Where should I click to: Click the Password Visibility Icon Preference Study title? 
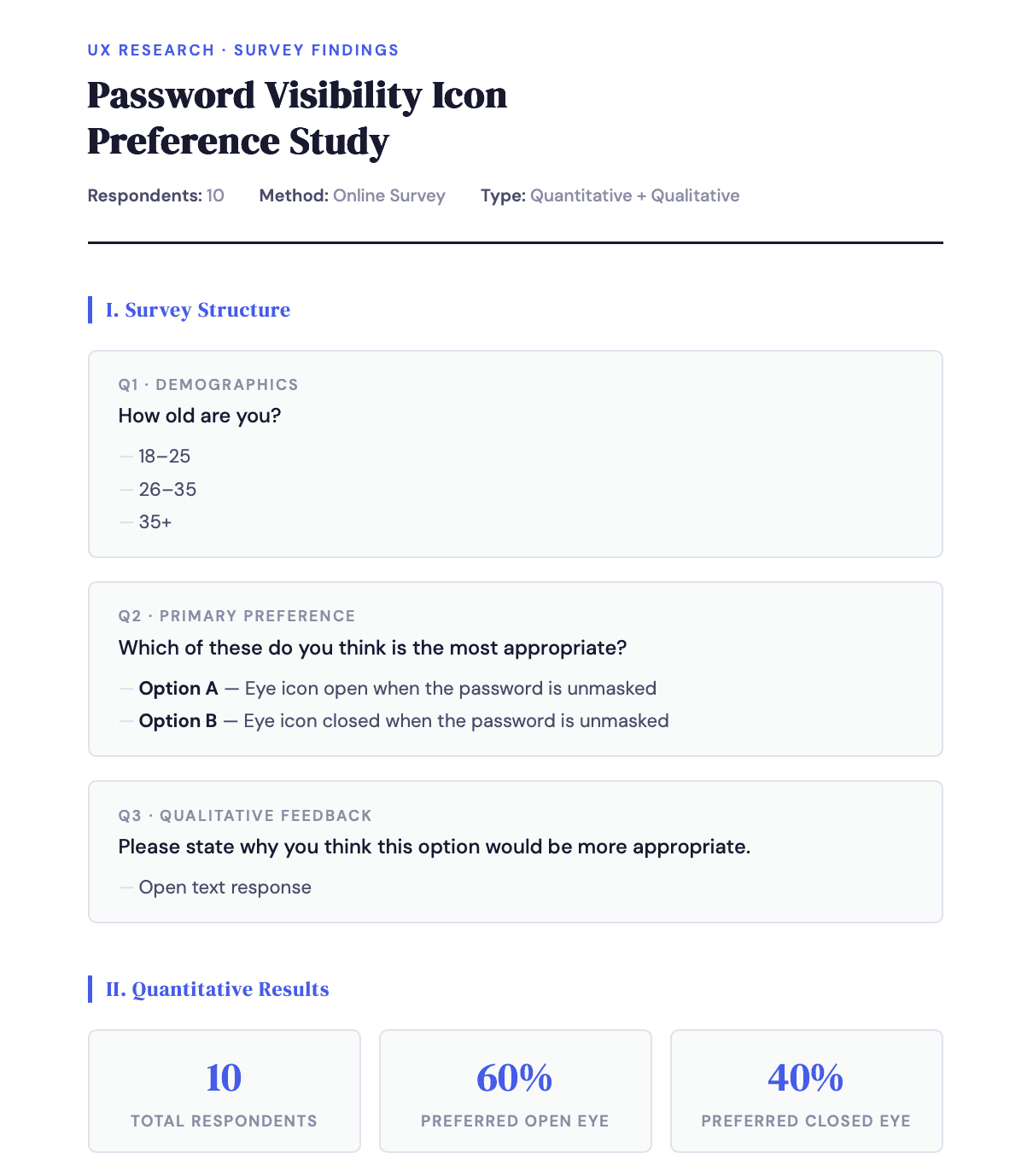click(x=297, y=119)
